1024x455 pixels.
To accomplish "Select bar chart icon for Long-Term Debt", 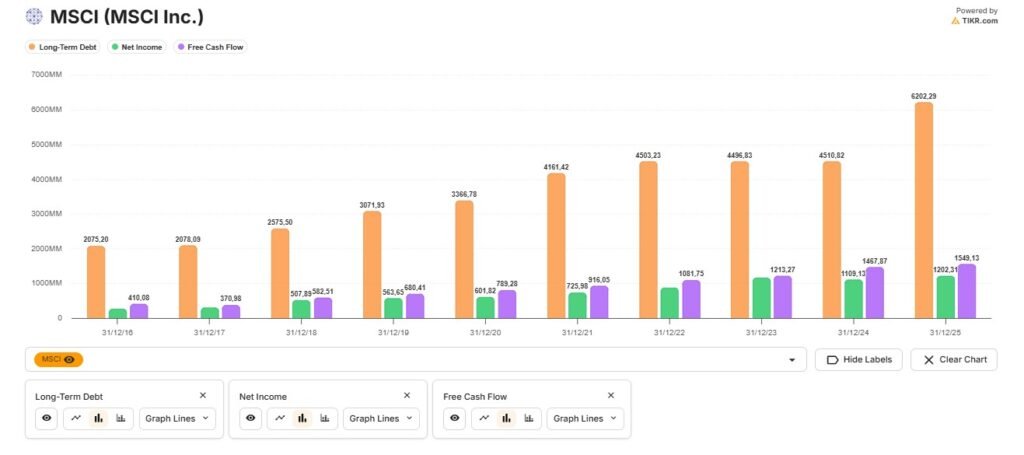I will point(99,418).
